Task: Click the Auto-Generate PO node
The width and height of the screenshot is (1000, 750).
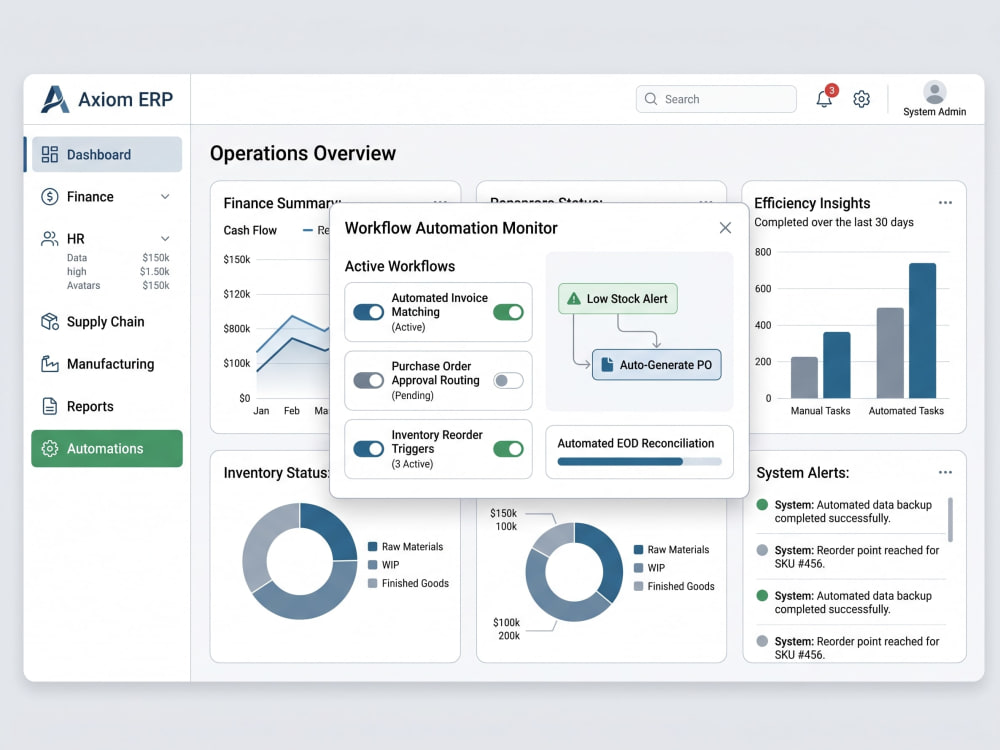Action: pyautogui.click(x=657, y=365)
